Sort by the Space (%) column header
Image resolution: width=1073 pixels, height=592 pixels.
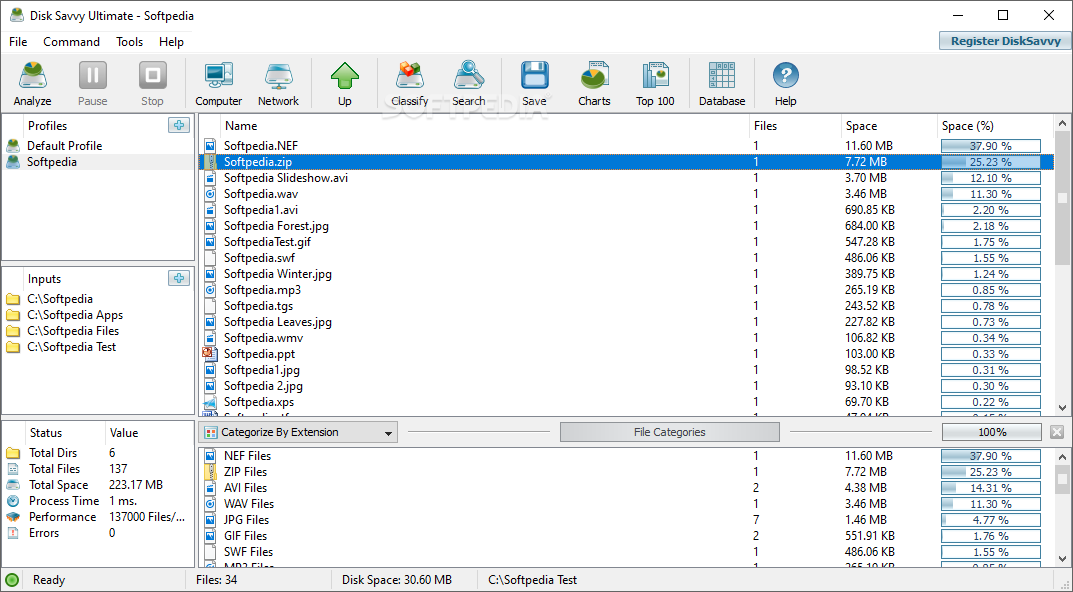coord(995,125)
